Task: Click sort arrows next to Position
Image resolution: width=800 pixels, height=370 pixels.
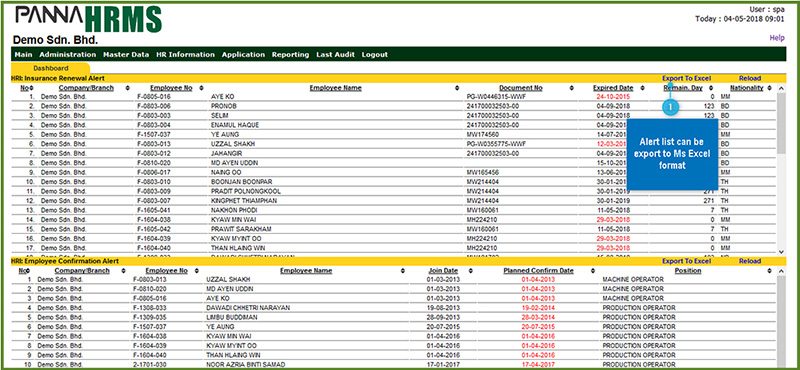Action: pyautogui.click(x=769, y=270)
